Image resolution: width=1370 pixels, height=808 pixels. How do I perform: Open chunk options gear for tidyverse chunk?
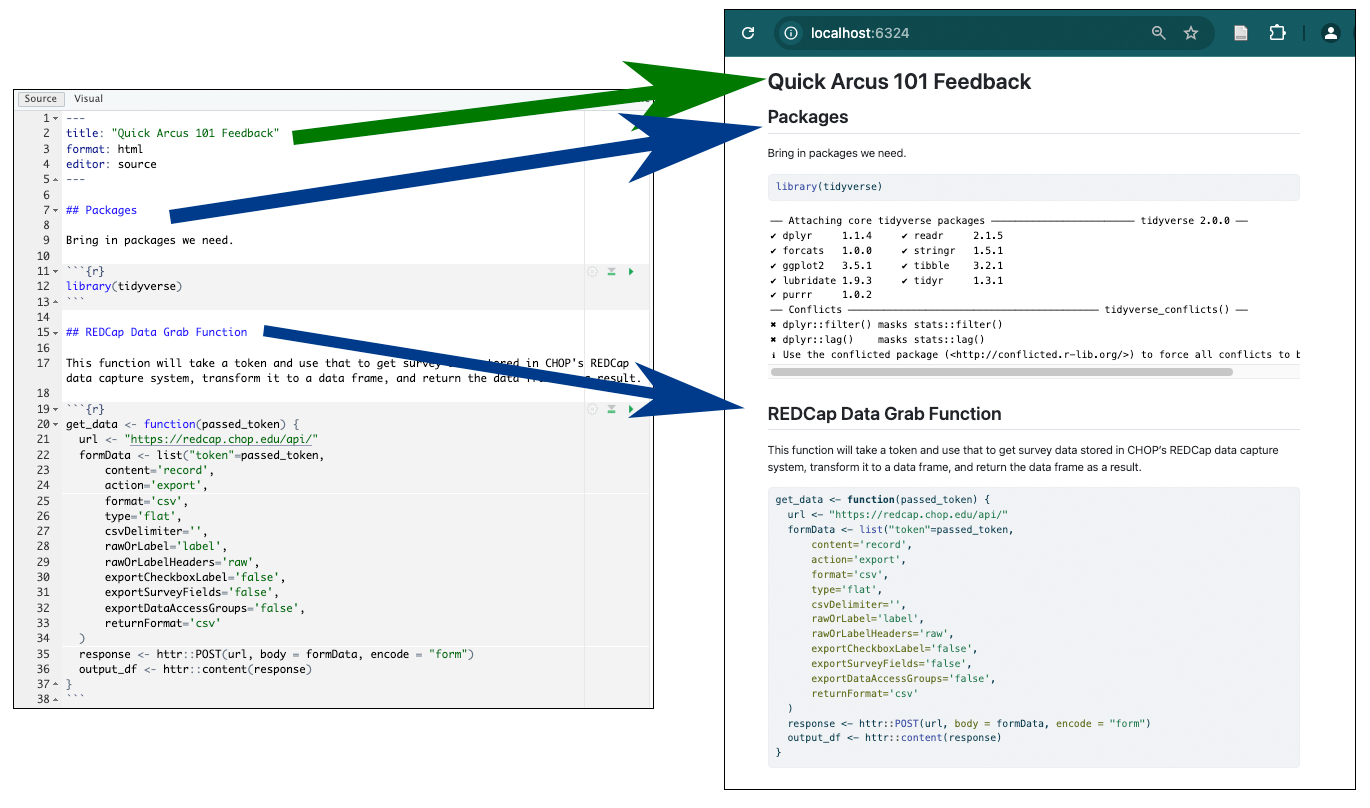tap(592, 272)
